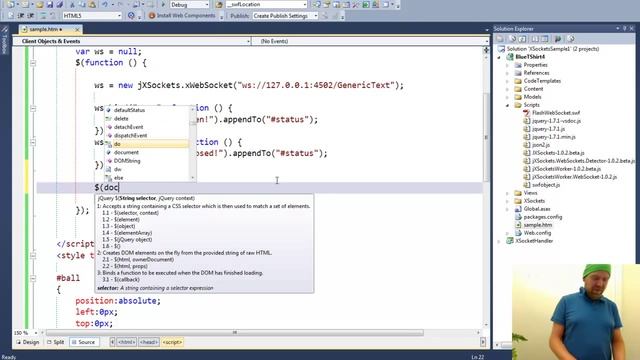640x360 pixels.
Task: Click the validation target settings icon beside HTML5
Action: click(131, 16)
